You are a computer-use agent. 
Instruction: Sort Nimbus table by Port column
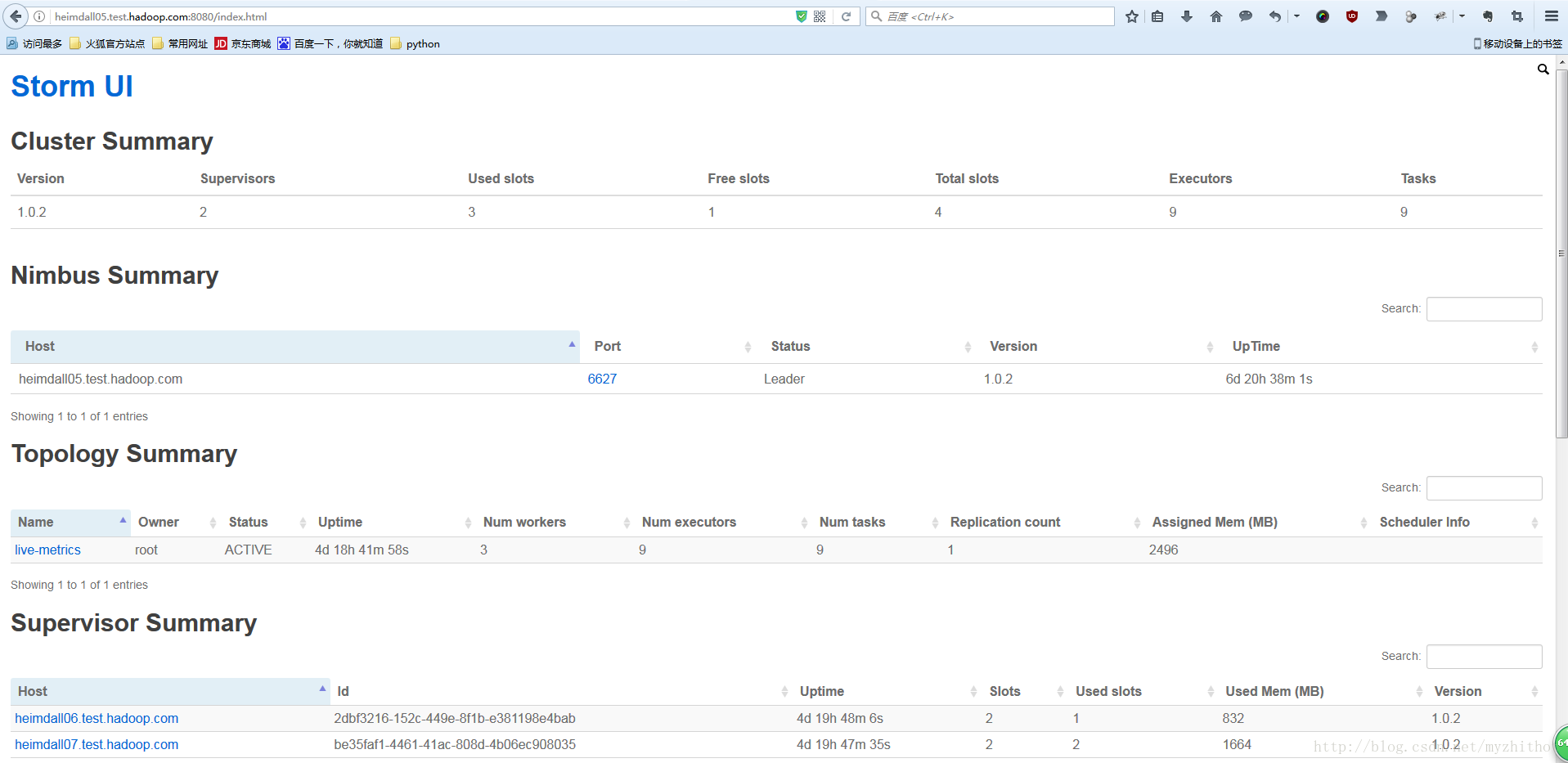pyautogui.click(x=668, y=347)
